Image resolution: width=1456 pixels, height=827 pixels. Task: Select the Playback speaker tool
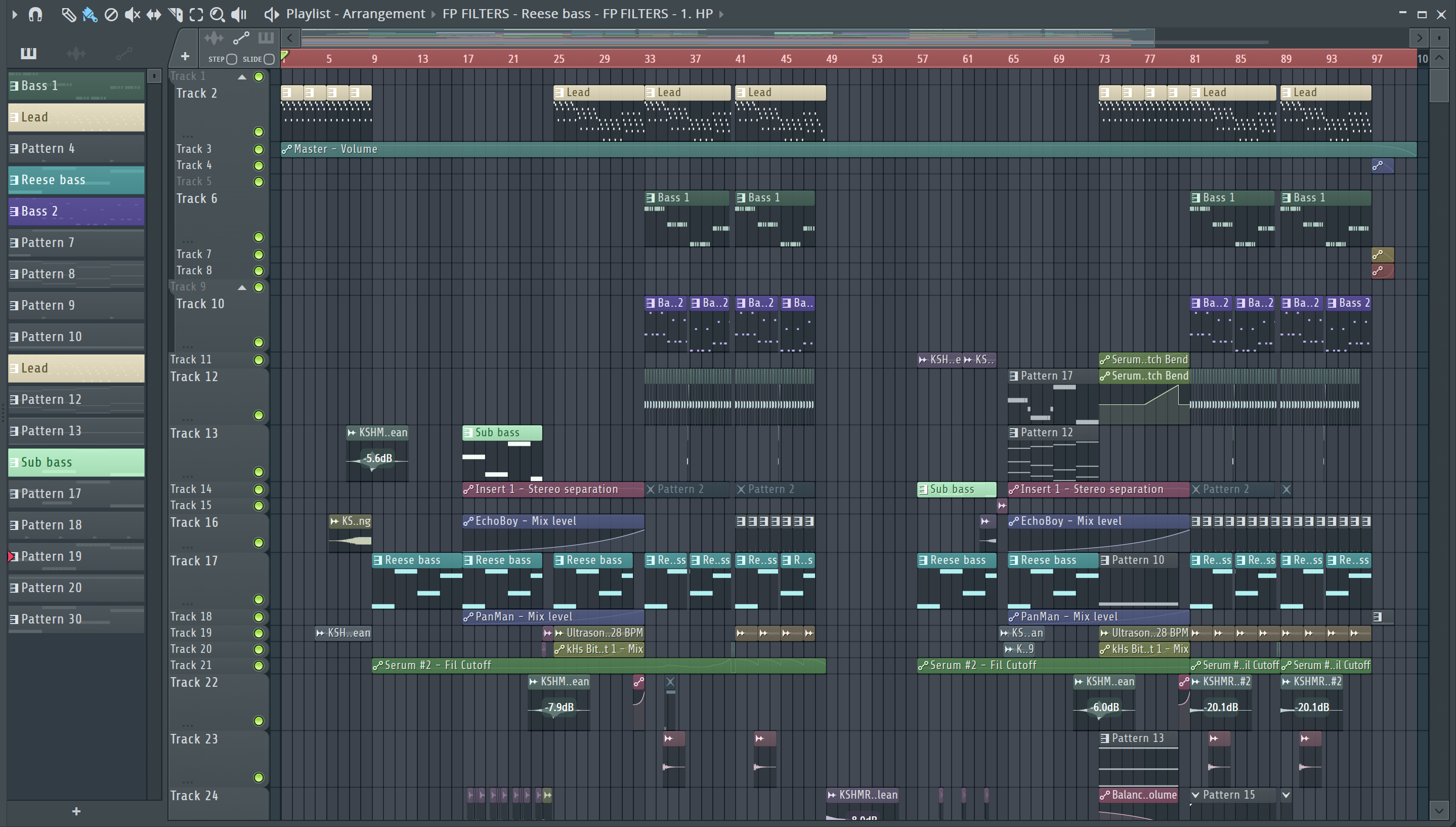[x=239, y=14]
